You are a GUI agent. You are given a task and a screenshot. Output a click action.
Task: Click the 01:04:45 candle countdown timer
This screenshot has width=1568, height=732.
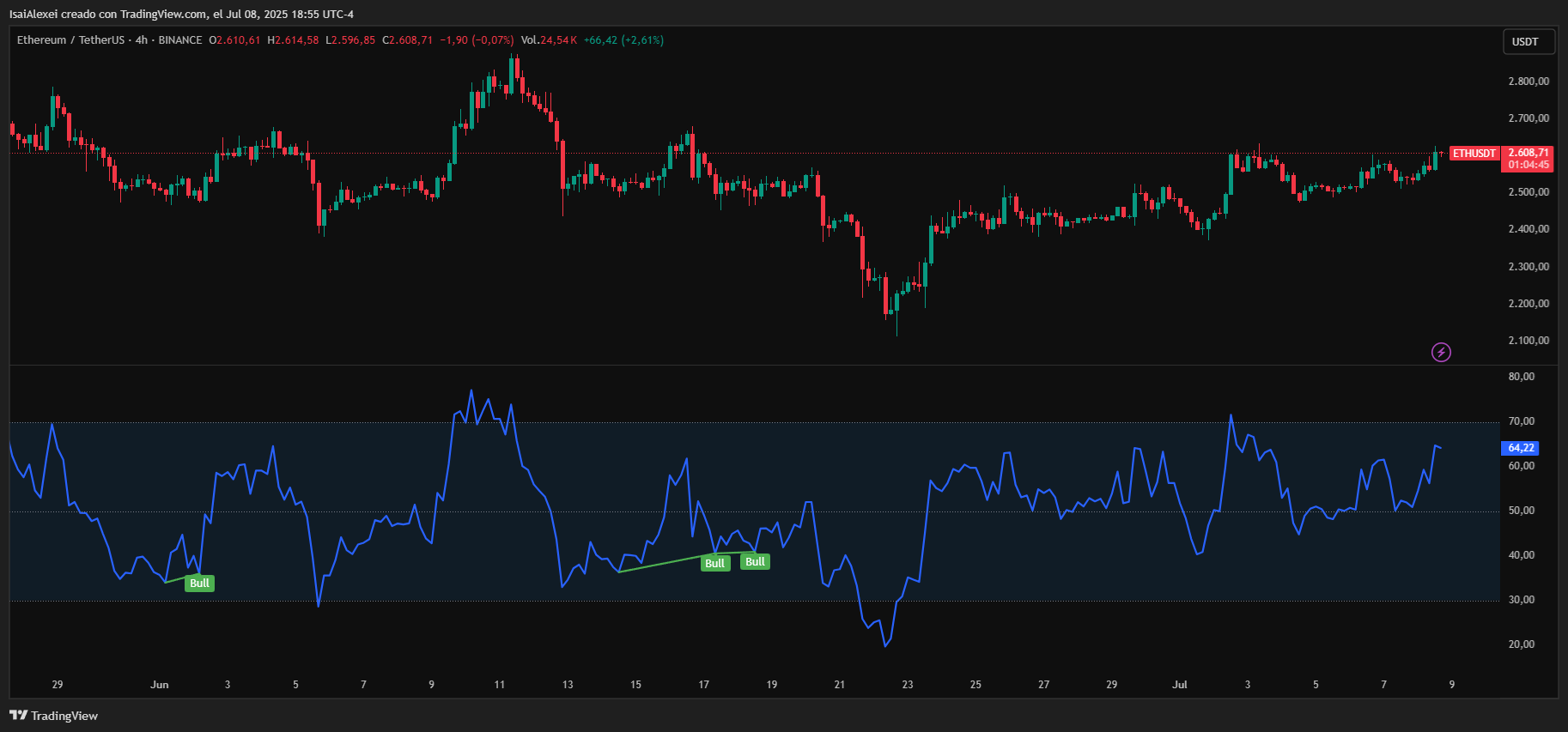[1528, 165]
